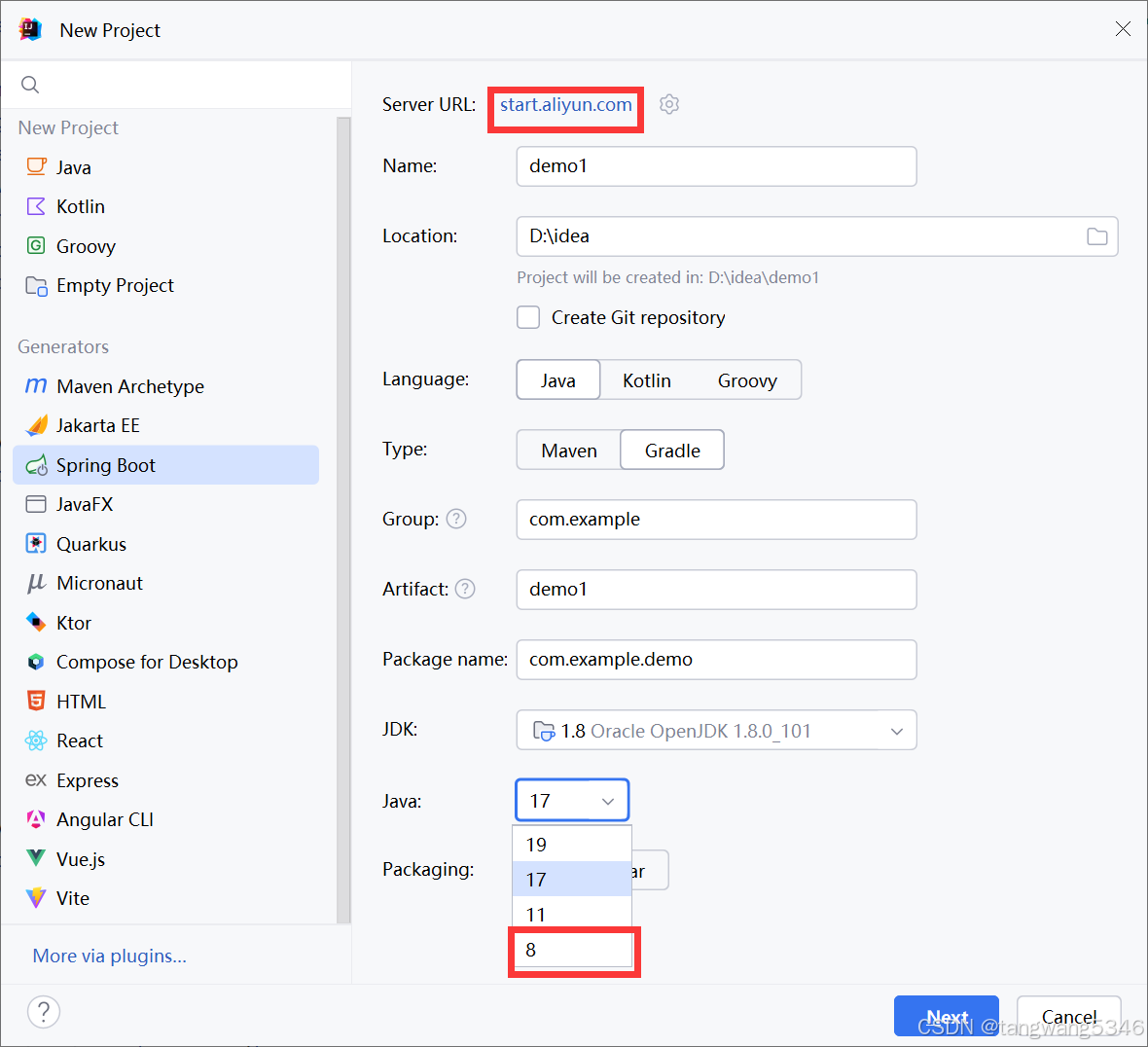
Task: Click the search magnifier icon
Action: (x=30, y=85)
